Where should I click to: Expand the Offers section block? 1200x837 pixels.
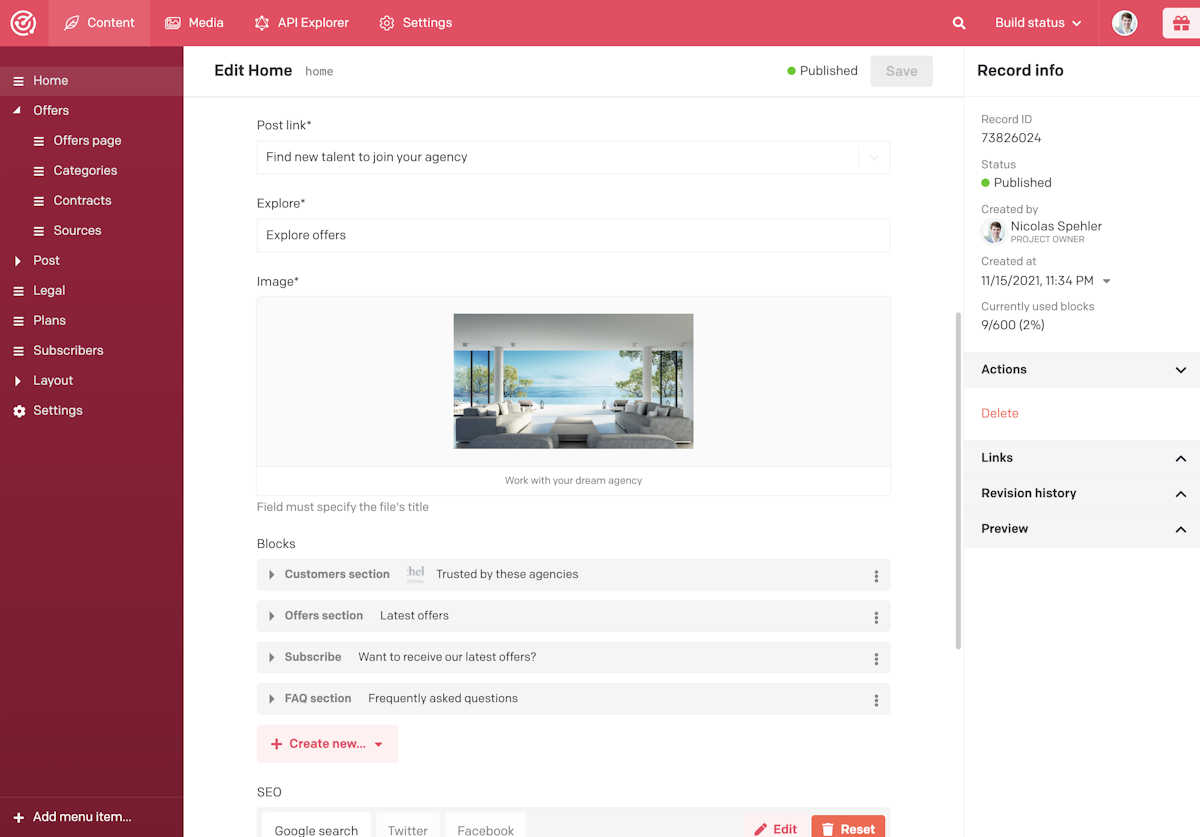point(271,616)
